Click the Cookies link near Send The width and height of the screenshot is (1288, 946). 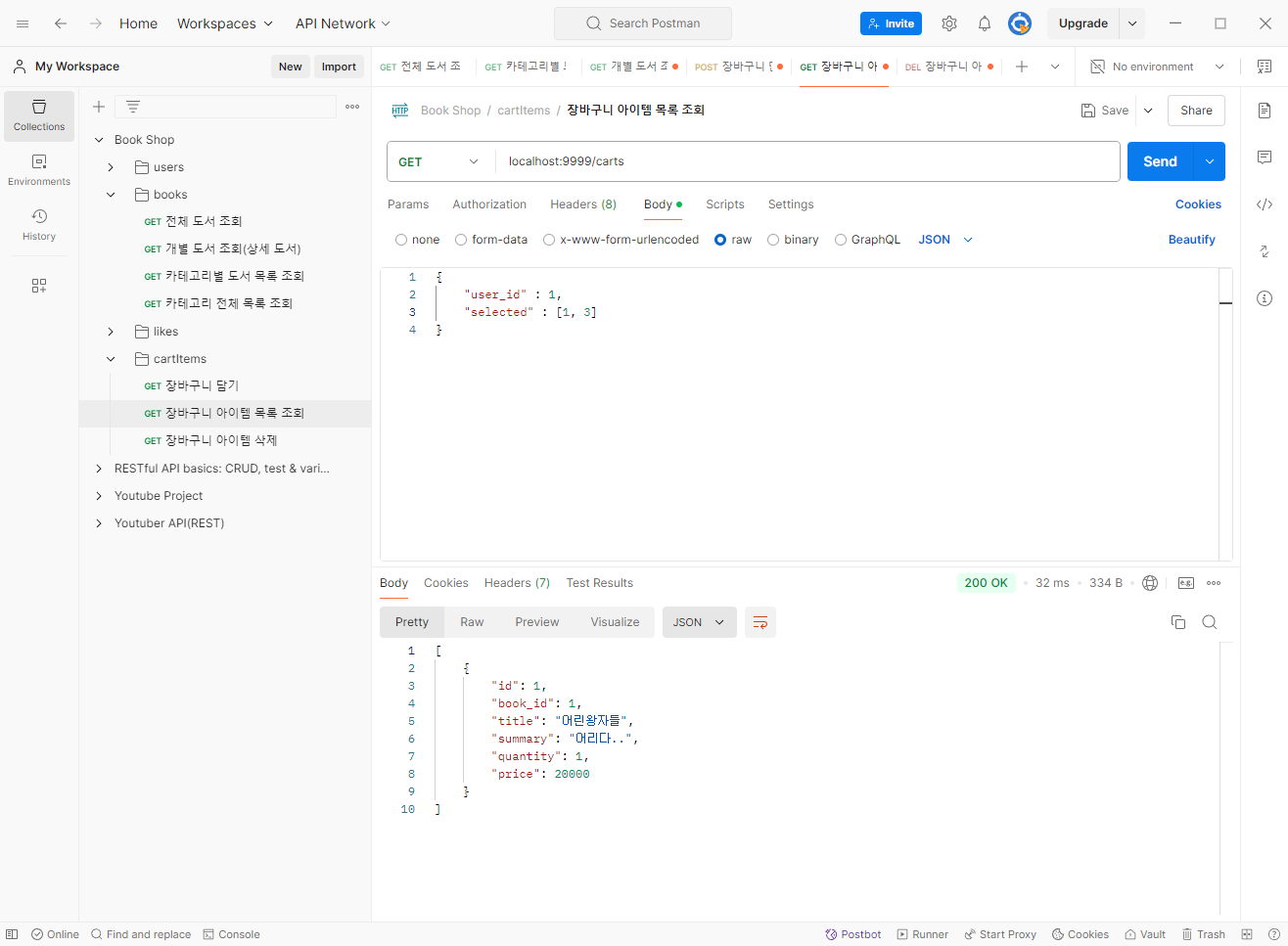tap(1198, 204)
